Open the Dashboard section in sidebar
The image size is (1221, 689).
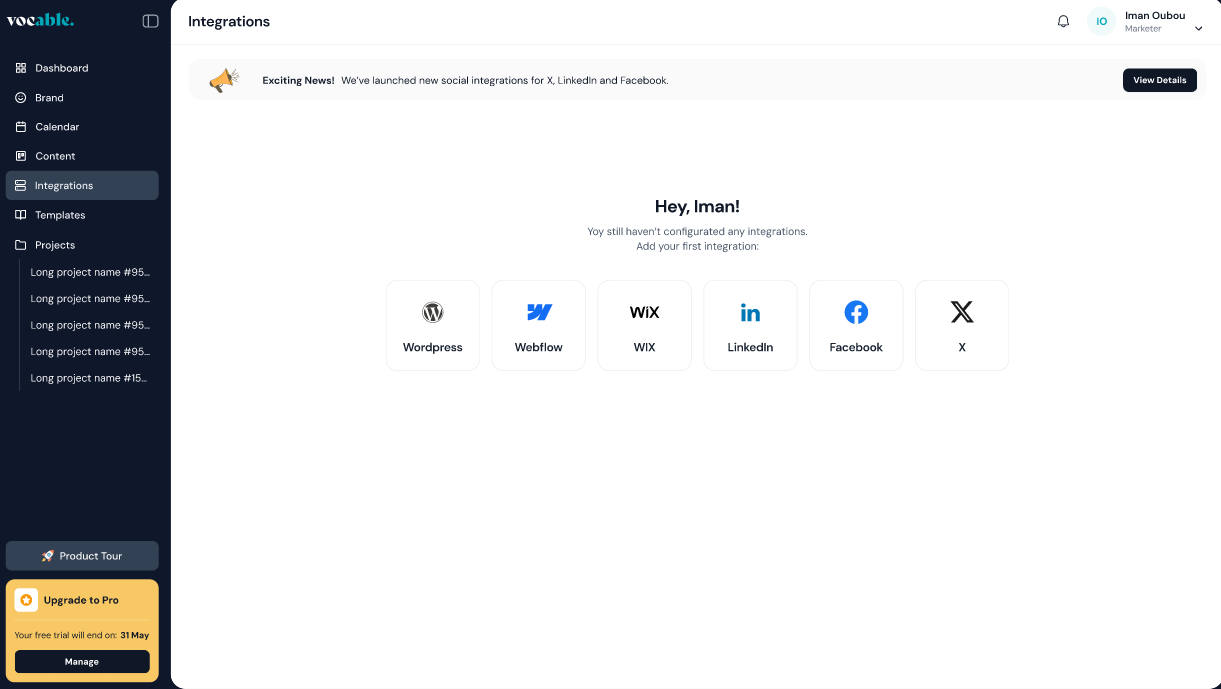[x=61, y=68]
